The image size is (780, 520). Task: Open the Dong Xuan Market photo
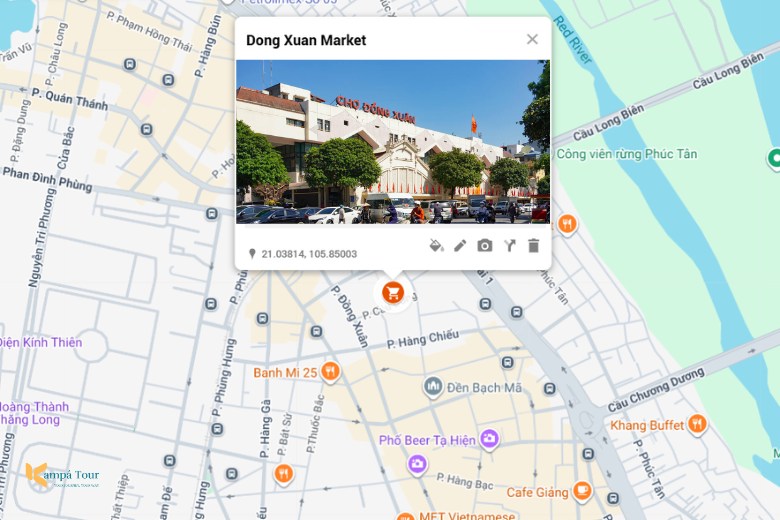(392, 142)
